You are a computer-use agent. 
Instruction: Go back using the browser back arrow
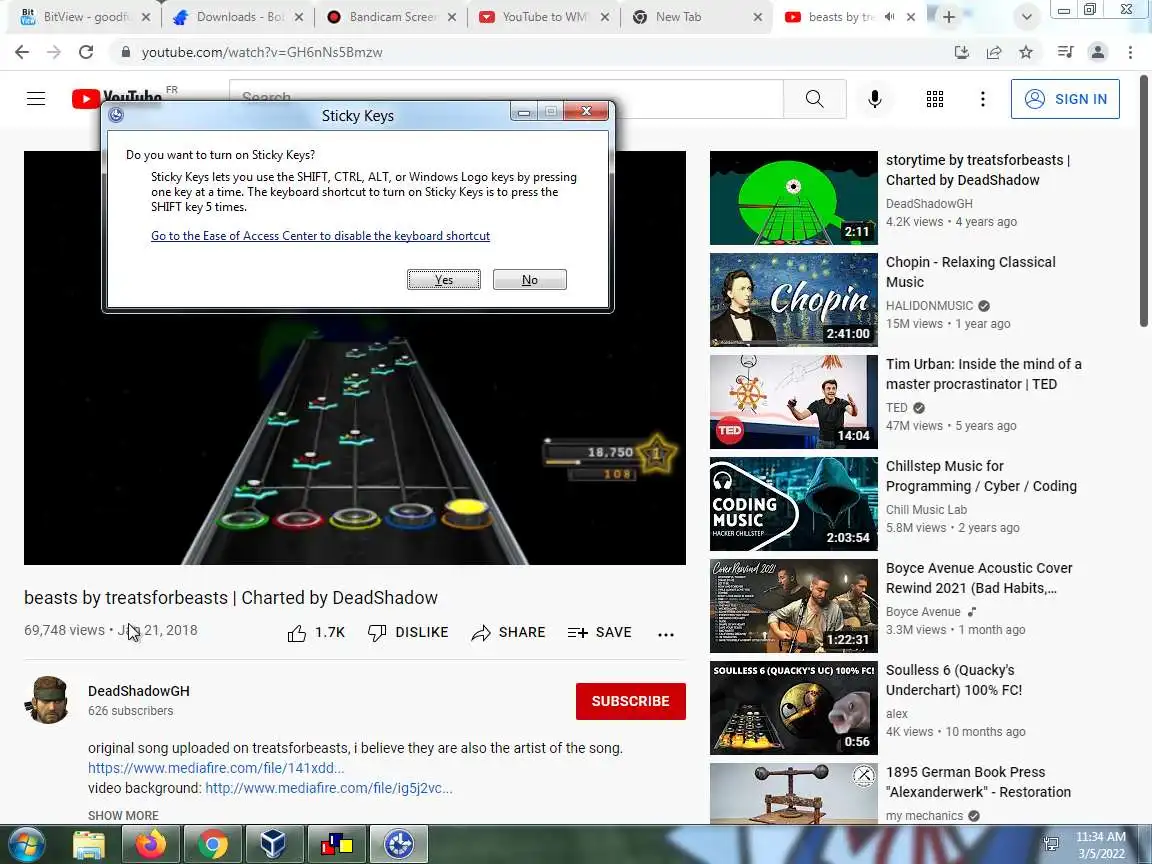coord(22,52)
